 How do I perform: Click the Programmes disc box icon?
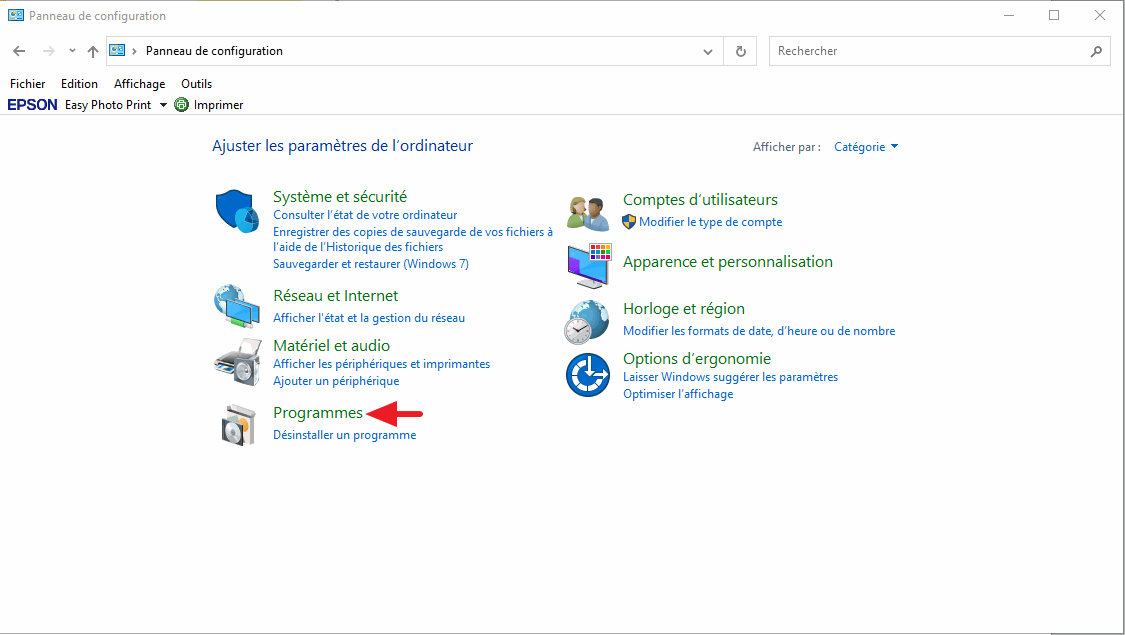[237, 424]
